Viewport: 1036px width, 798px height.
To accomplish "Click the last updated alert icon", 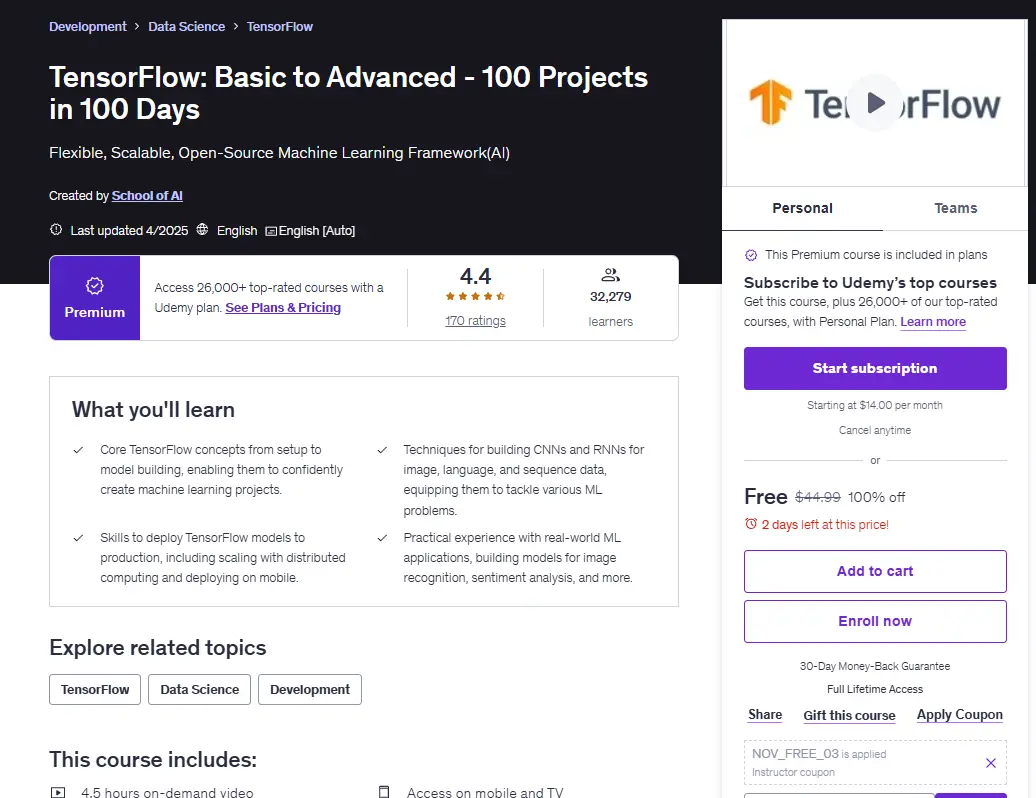I will coord(56,229).
